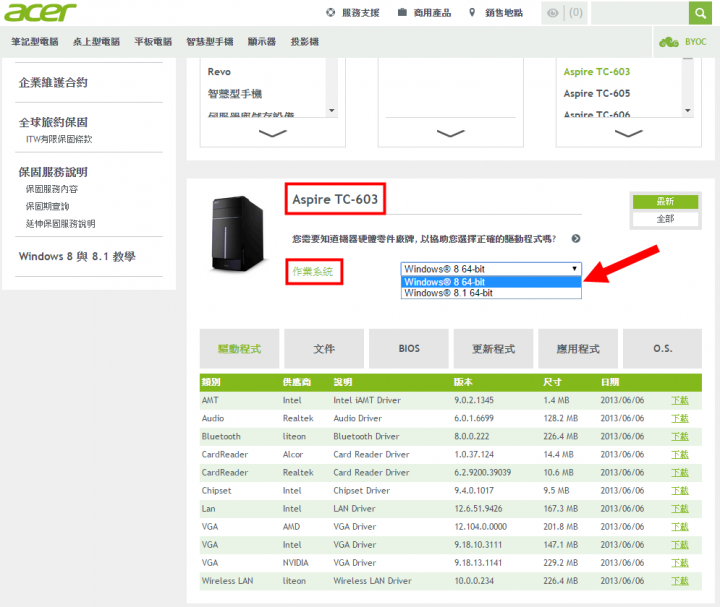Open the 保固服務內容 sidebar link
720x607 pixels.
[51, 189]
